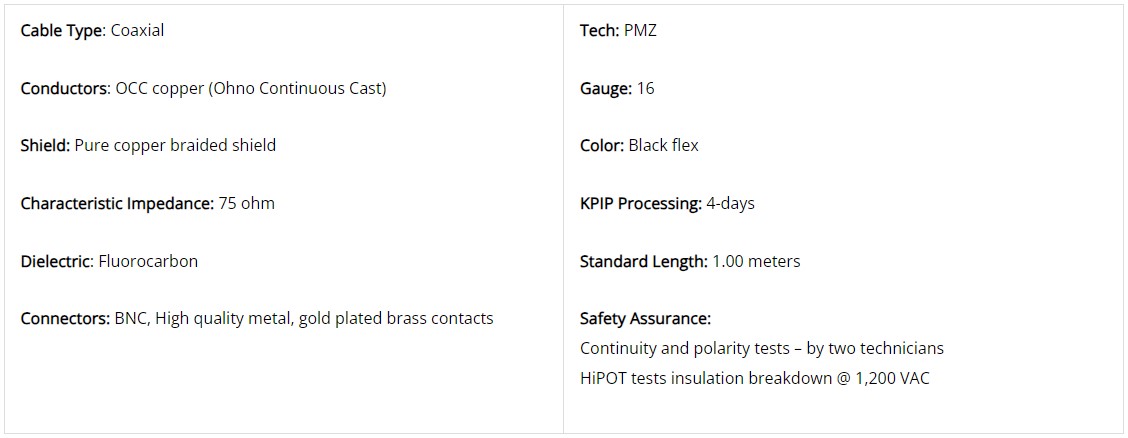This screenshot has height=438, width=1128.
Task: Click the Conductors label
Action: [x=65, y=88]
